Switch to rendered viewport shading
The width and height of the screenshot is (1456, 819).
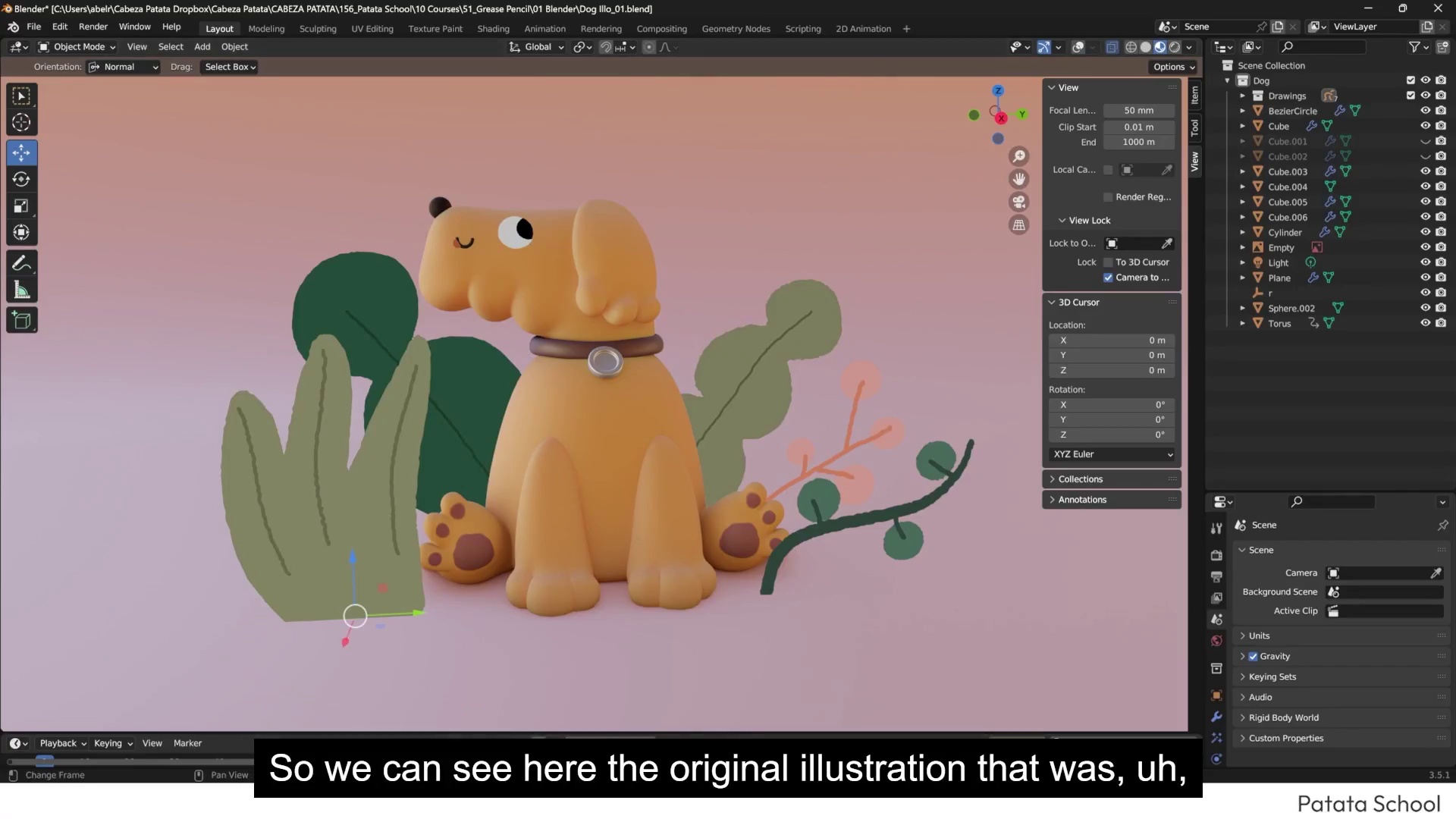[1175, 47]
